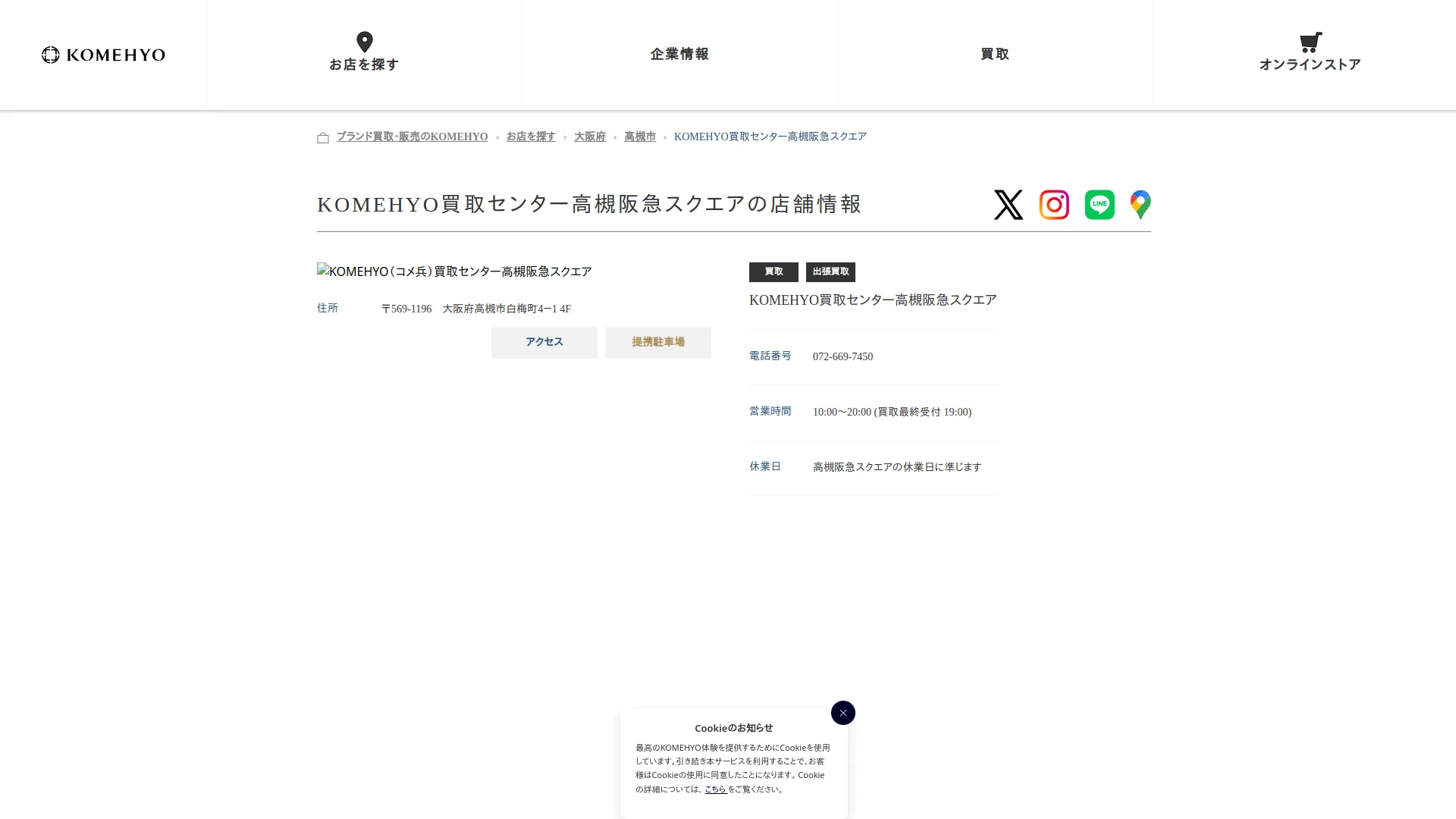
Task: Click the 営業時間 label
Action: click(770, 412)
